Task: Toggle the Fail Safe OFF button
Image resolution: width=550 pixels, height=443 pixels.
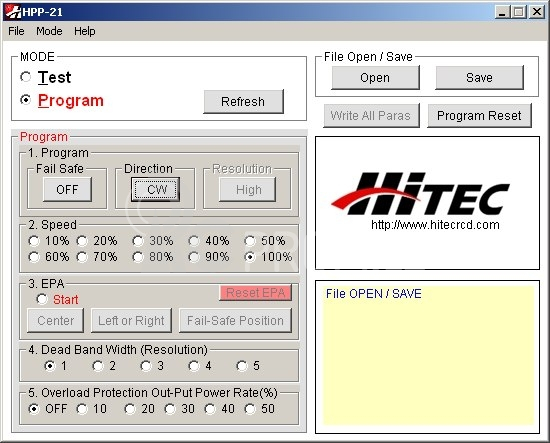Action: coord(67,189)
